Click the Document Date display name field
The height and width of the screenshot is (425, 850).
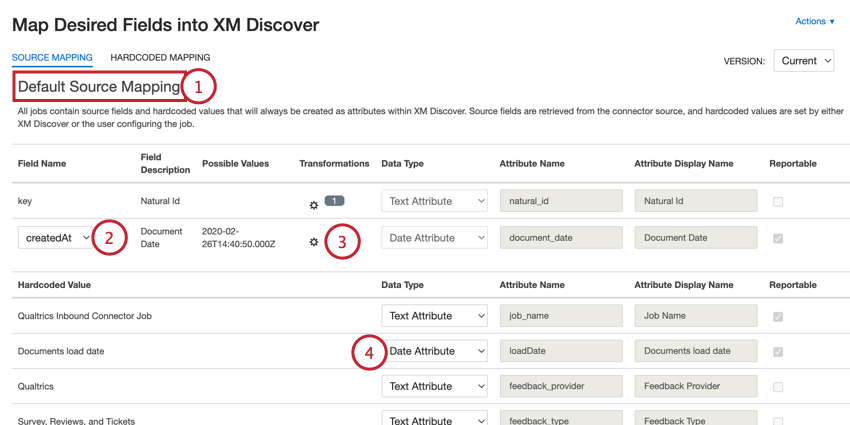point(695,238)
